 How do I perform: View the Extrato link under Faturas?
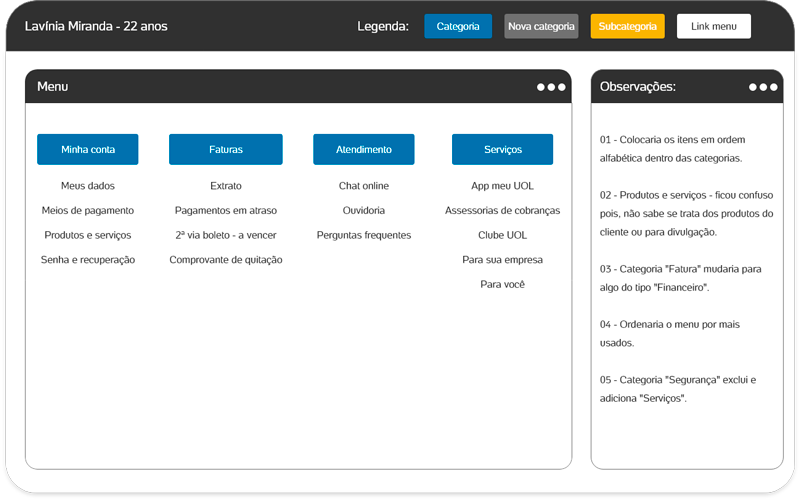pos(226,186)
